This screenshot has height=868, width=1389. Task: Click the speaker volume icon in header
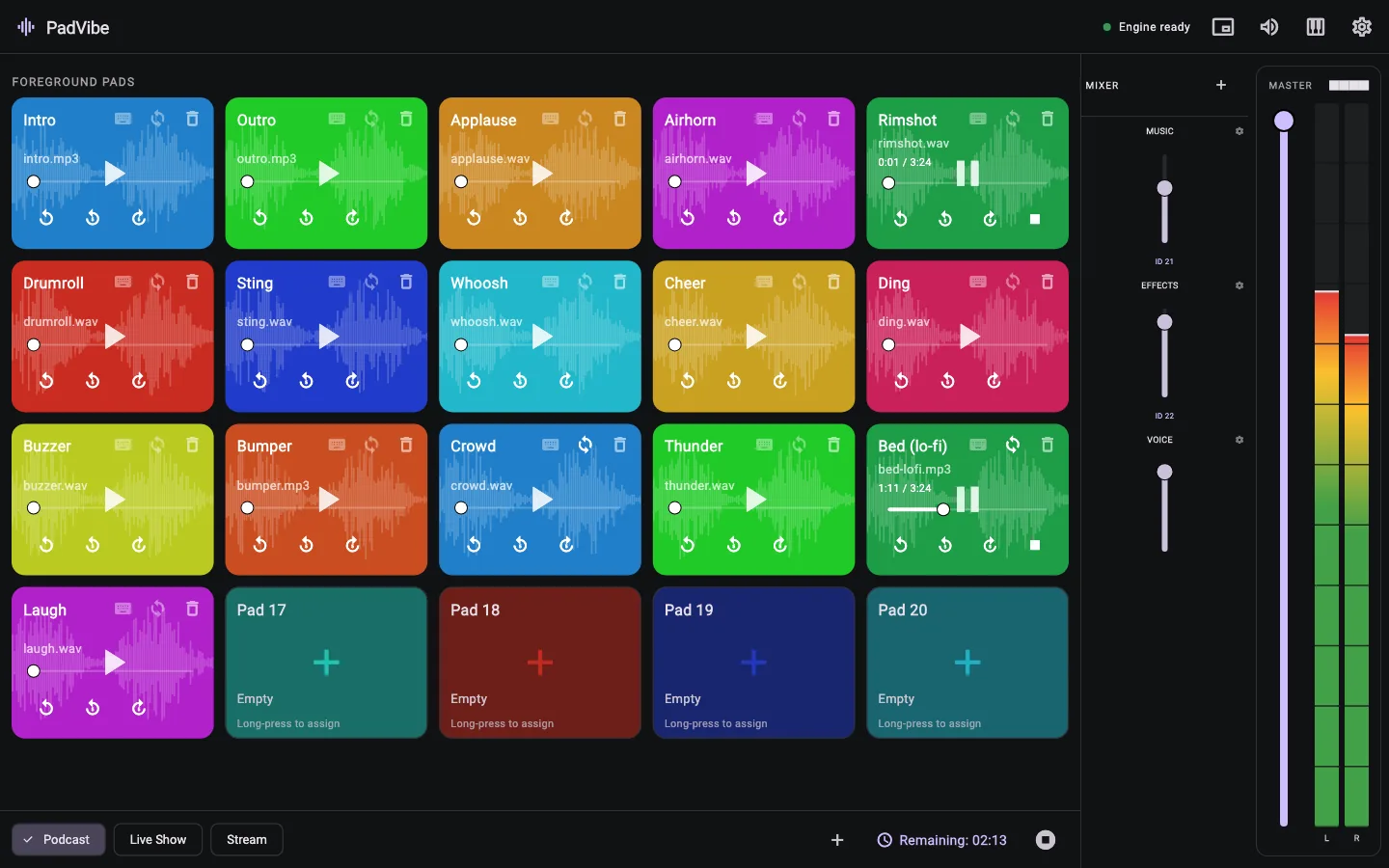coord(1269,27)
